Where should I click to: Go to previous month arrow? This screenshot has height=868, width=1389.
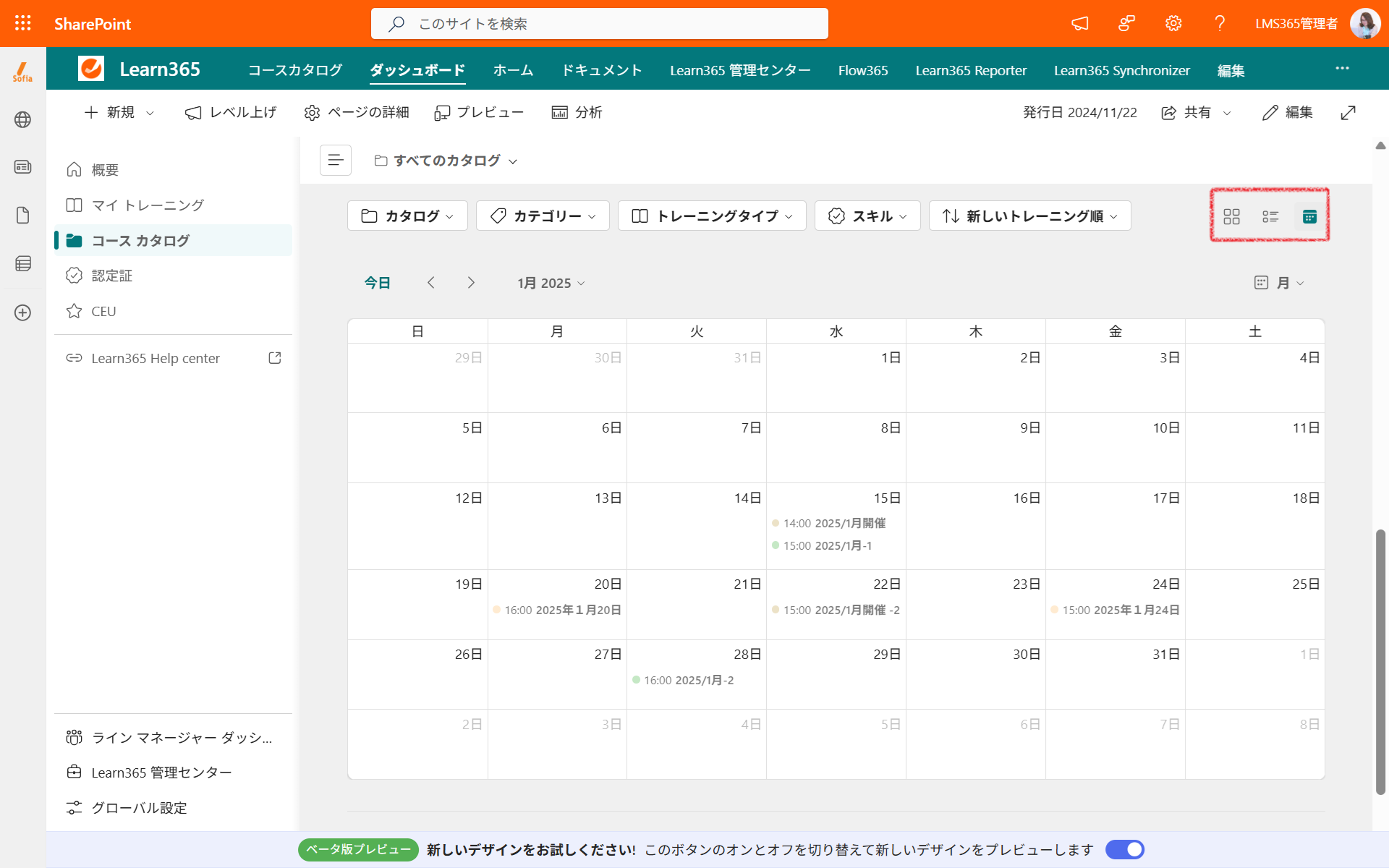pos(431,283)
